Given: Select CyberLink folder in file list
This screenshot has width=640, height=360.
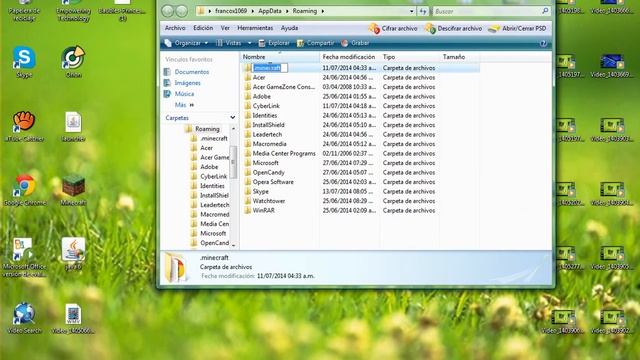Looking at the screenshot, I should (266, 106).
